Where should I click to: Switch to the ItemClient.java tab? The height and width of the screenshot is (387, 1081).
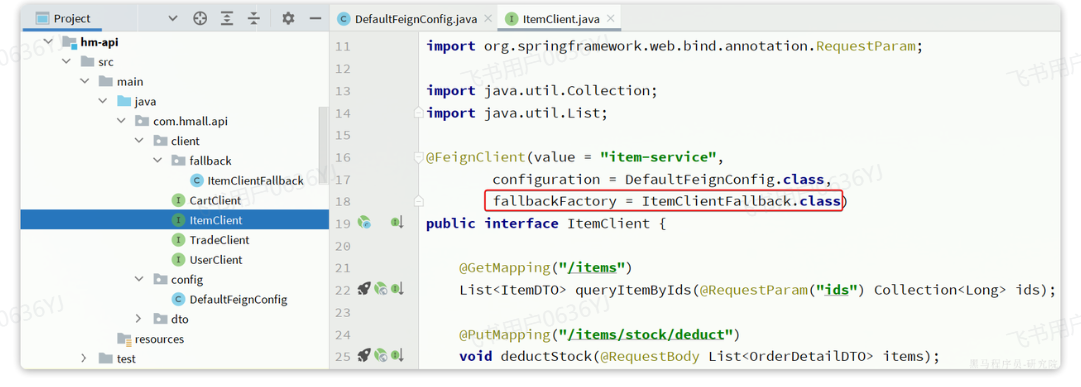(x=560, y=19)
